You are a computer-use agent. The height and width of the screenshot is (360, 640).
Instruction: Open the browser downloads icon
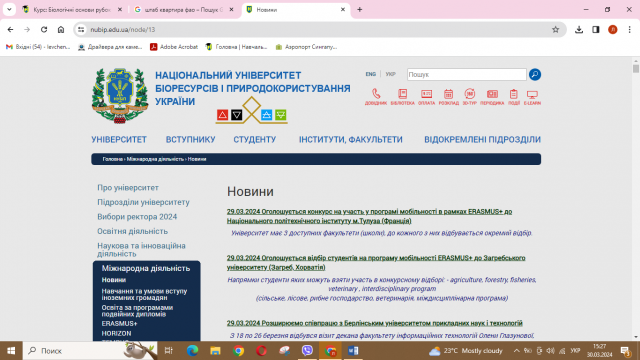[x=579, y=29]
